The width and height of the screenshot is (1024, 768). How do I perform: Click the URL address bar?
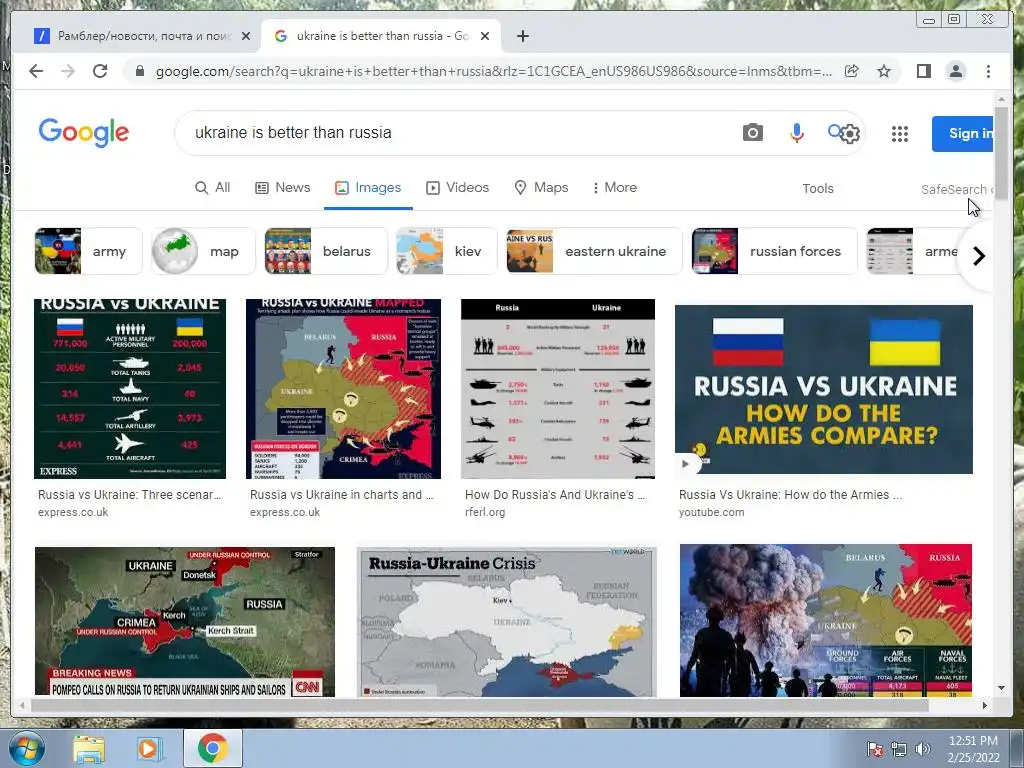pyautogui.click(x=494, y=71)
